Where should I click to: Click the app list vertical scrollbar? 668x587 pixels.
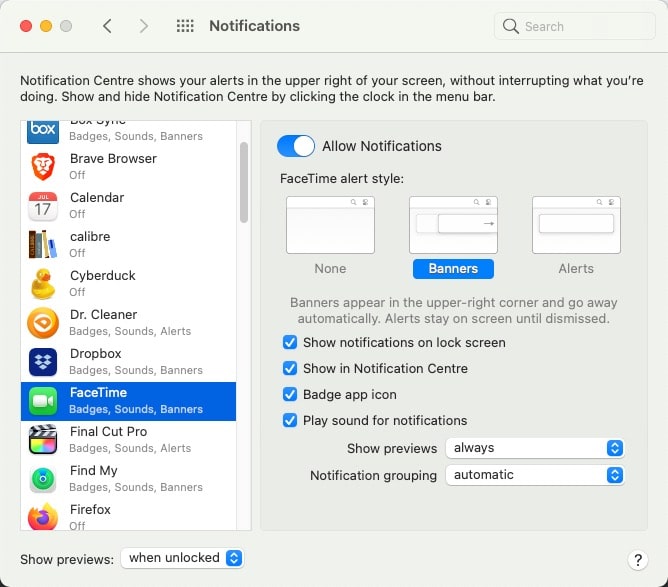pyautogui.click(x=244, y=182)
